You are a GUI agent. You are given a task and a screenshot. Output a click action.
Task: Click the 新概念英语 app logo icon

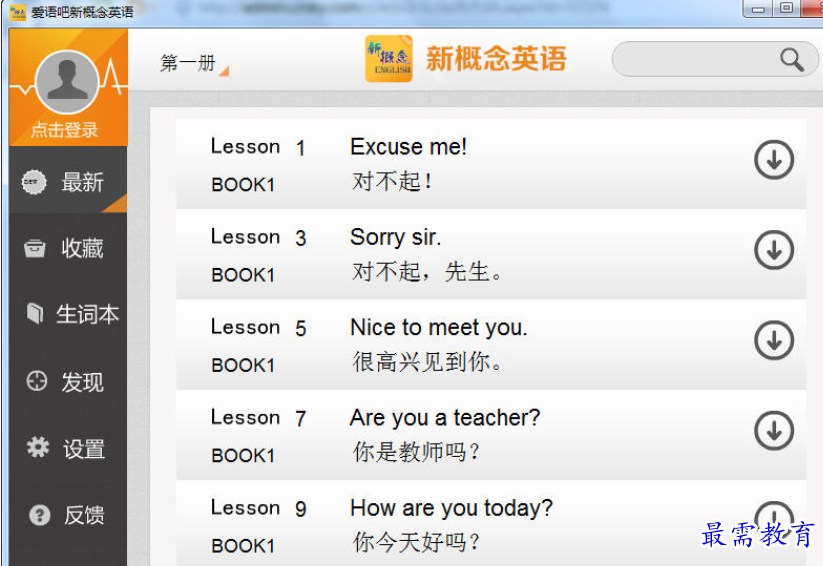(388, 58)
